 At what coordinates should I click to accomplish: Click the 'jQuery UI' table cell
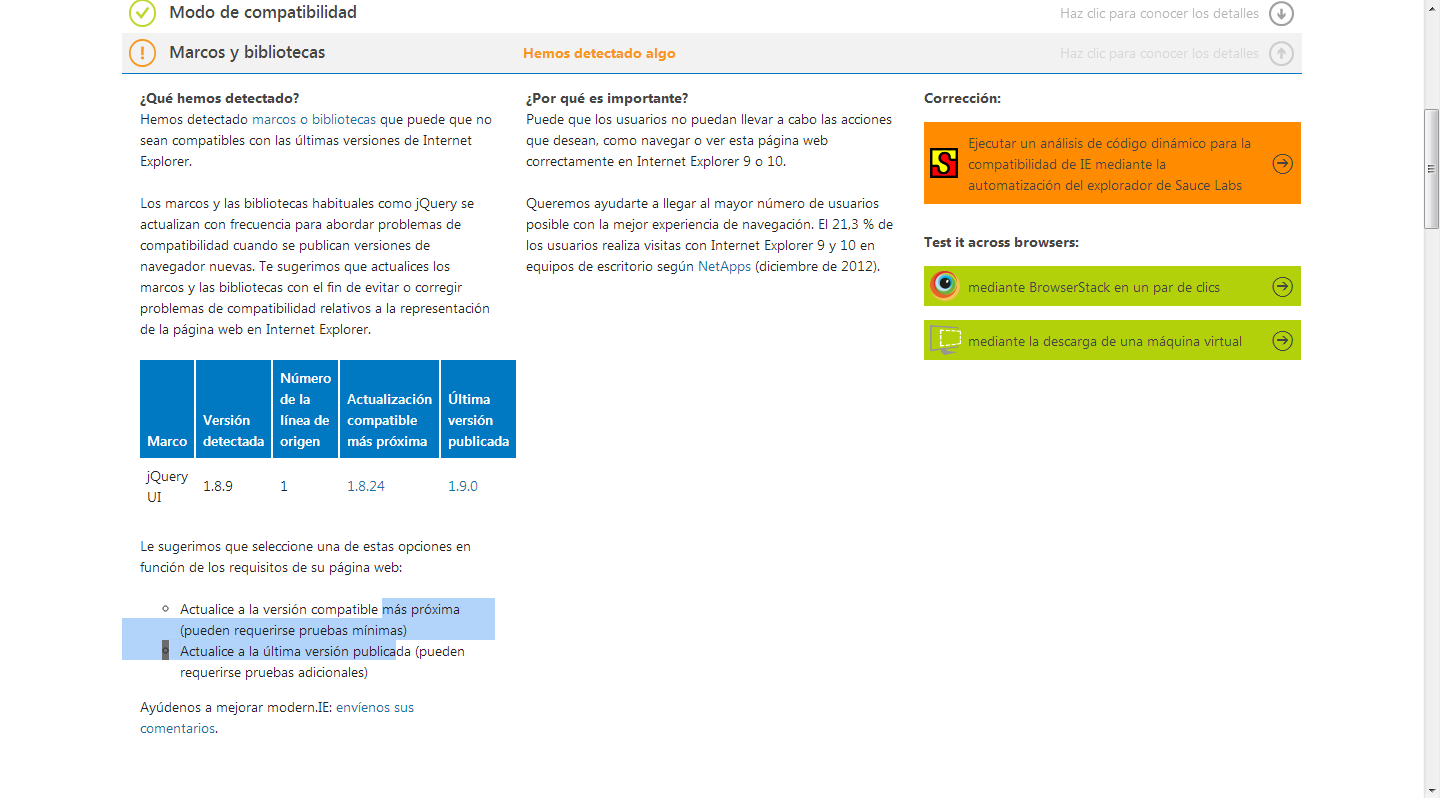click(x=167, y=486)
